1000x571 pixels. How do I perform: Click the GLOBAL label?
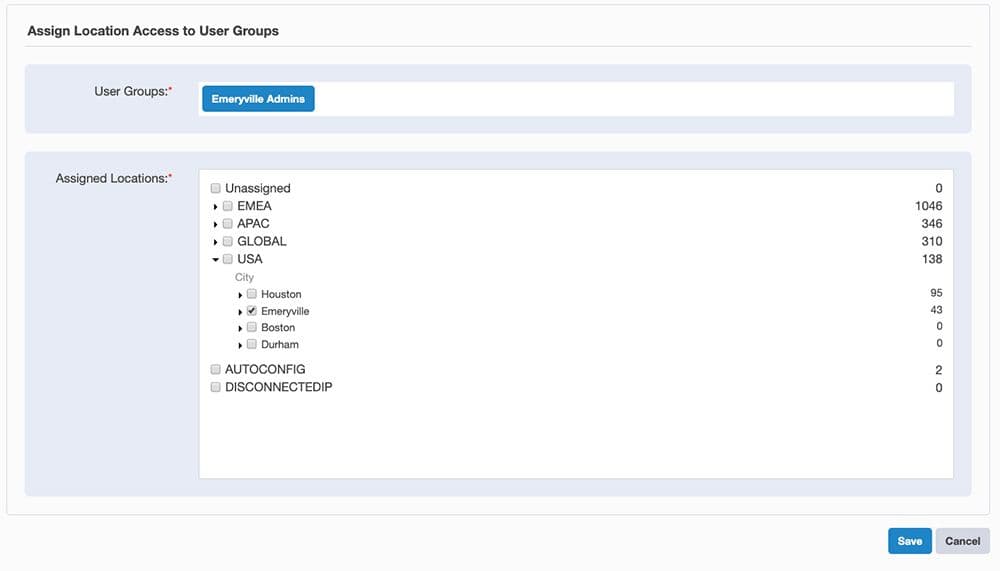click(262, 242)
